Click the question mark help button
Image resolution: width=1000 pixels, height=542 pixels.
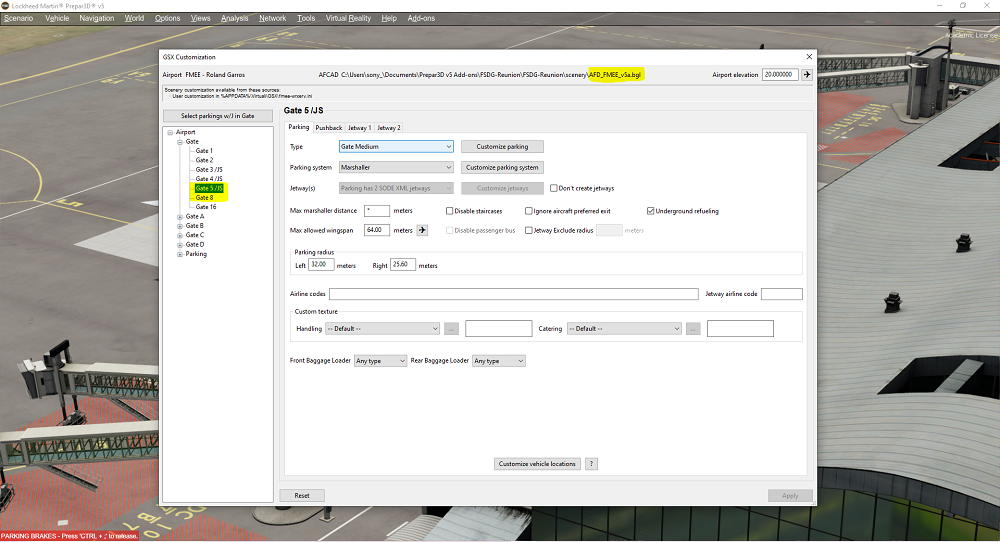(x=591, y=464)
